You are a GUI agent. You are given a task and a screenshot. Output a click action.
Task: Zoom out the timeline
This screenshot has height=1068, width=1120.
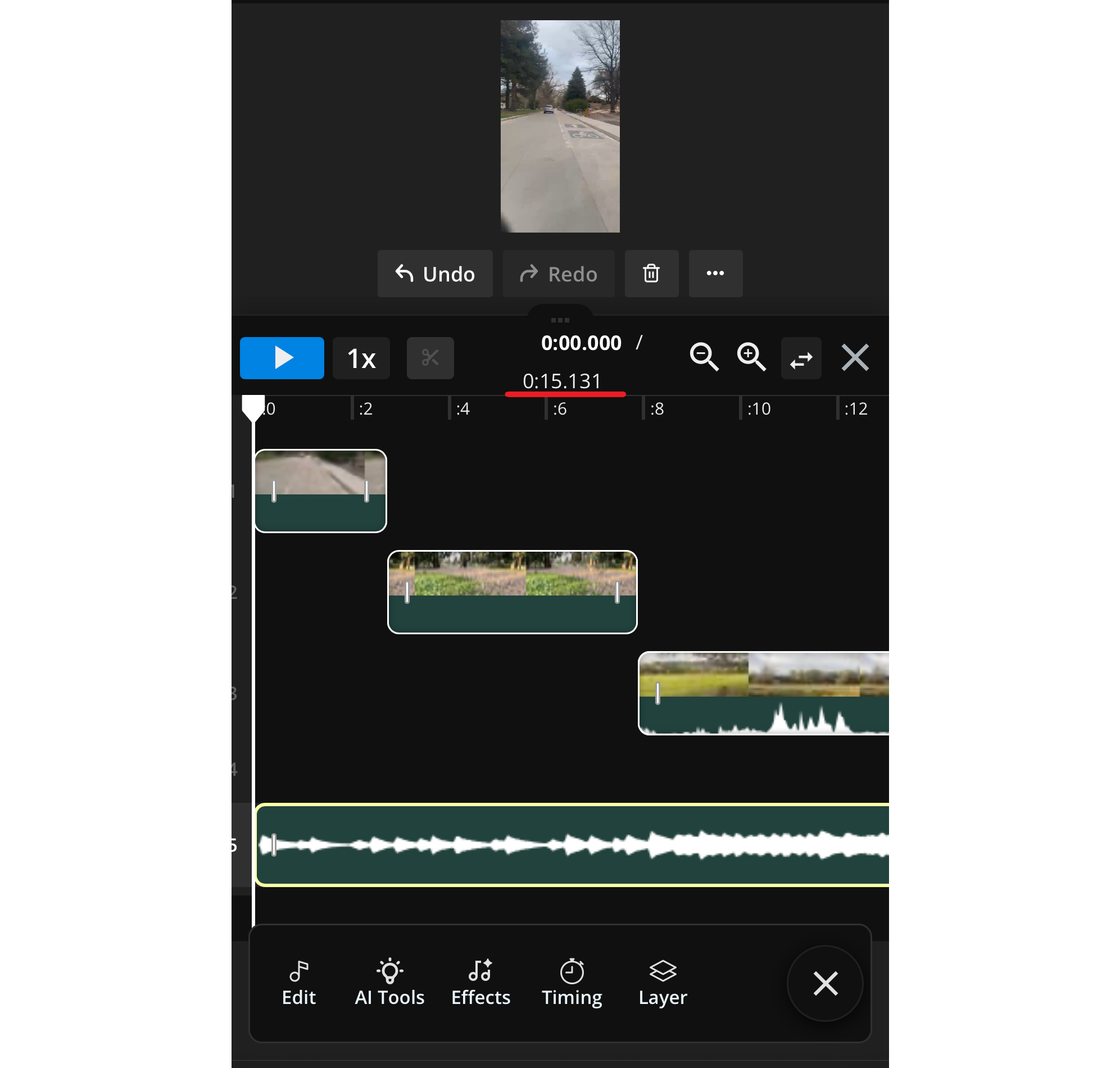[704, 357]
